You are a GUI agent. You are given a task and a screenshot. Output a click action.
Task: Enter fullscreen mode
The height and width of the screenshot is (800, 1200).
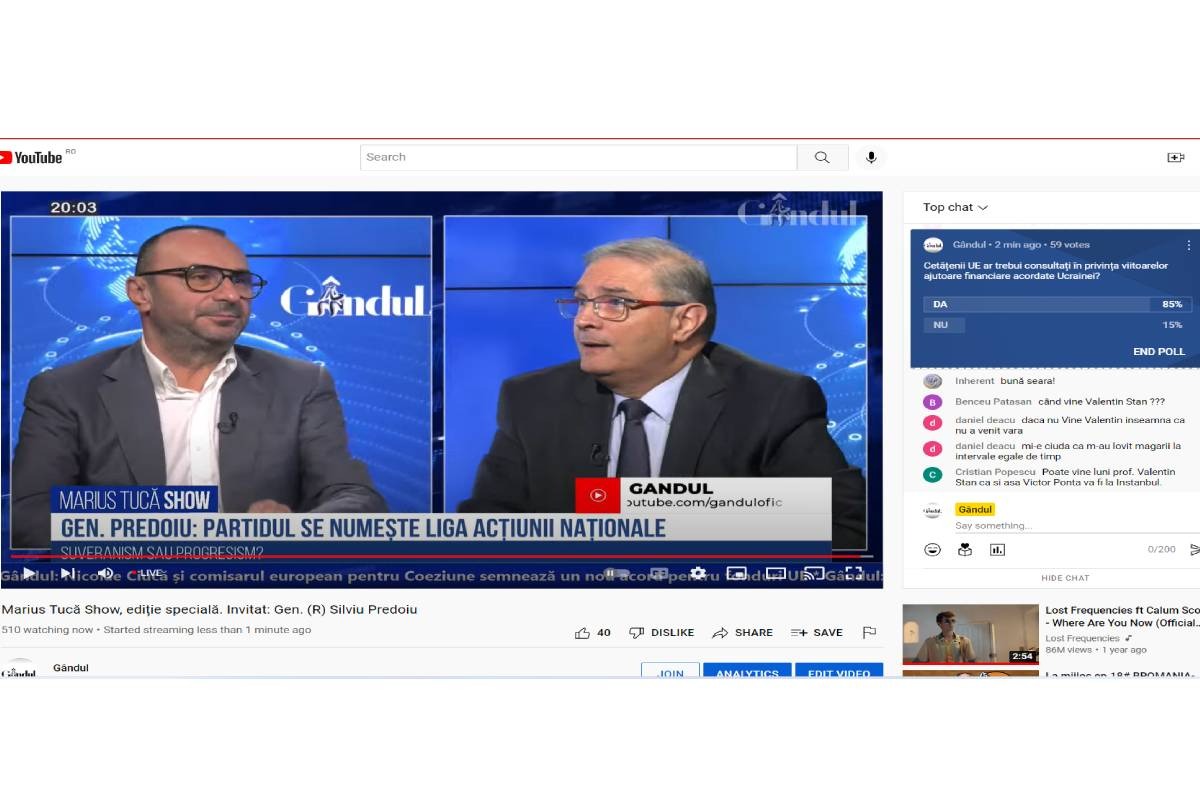click(853, 573)
